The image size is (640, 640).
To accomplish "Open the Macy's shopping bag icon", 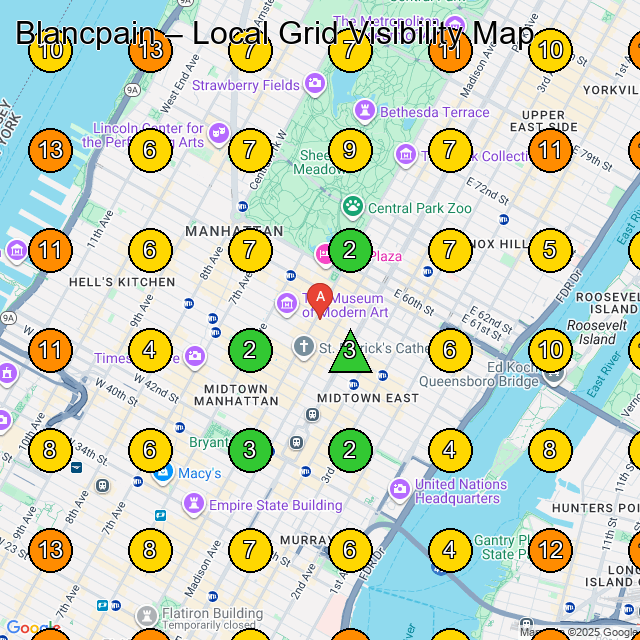I will coord(163,473).
